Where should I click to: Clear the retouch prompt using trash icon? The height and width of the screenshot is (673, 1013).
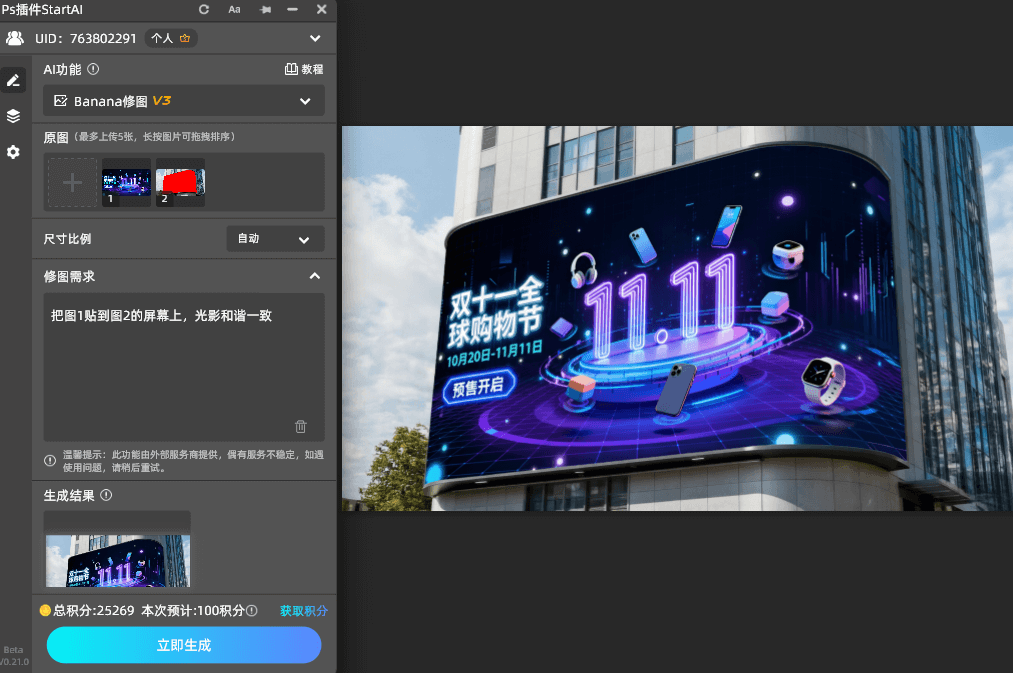point(300,426)
